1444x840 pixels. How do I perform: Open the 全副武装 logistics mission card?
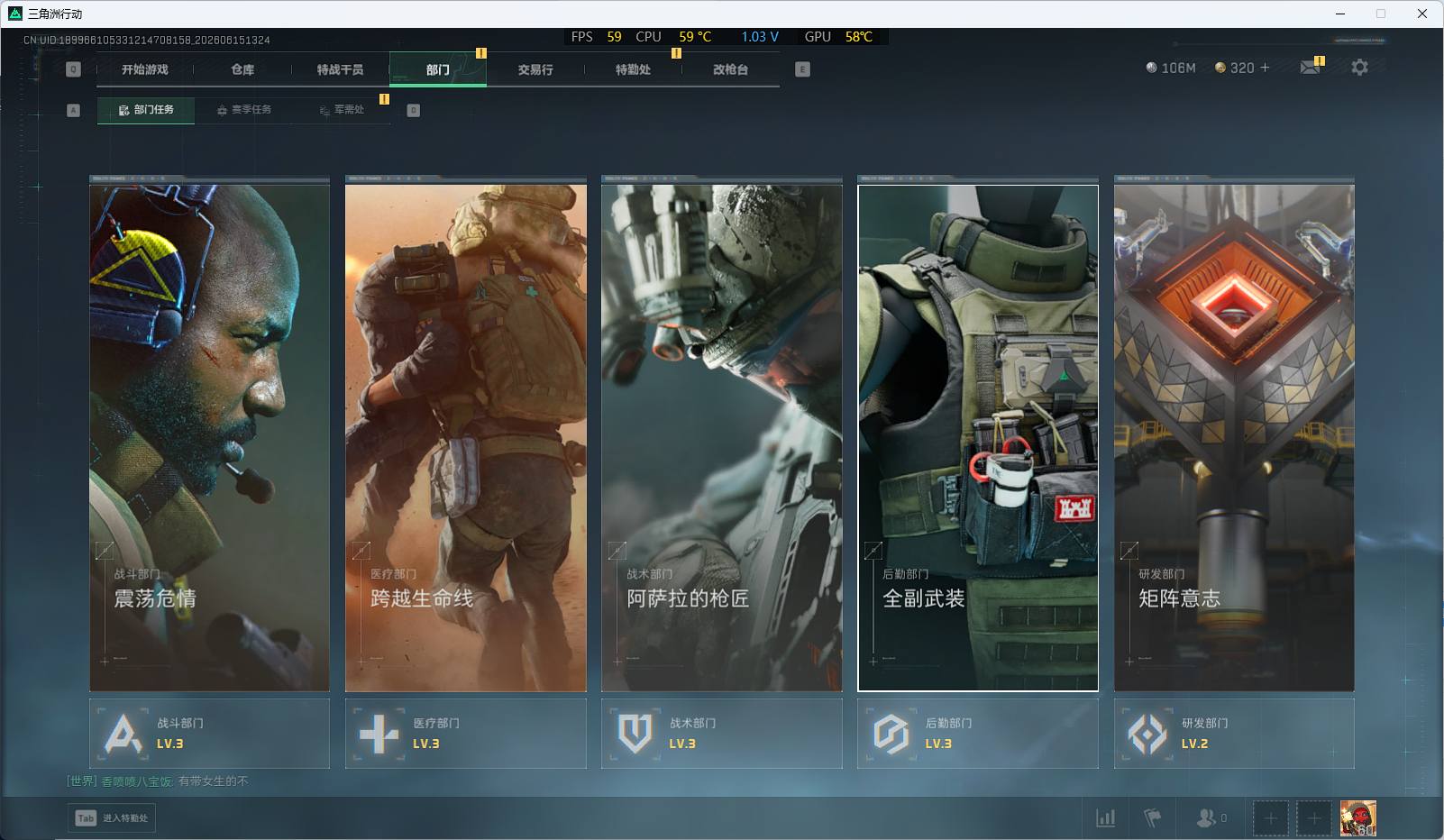point(978,438)
